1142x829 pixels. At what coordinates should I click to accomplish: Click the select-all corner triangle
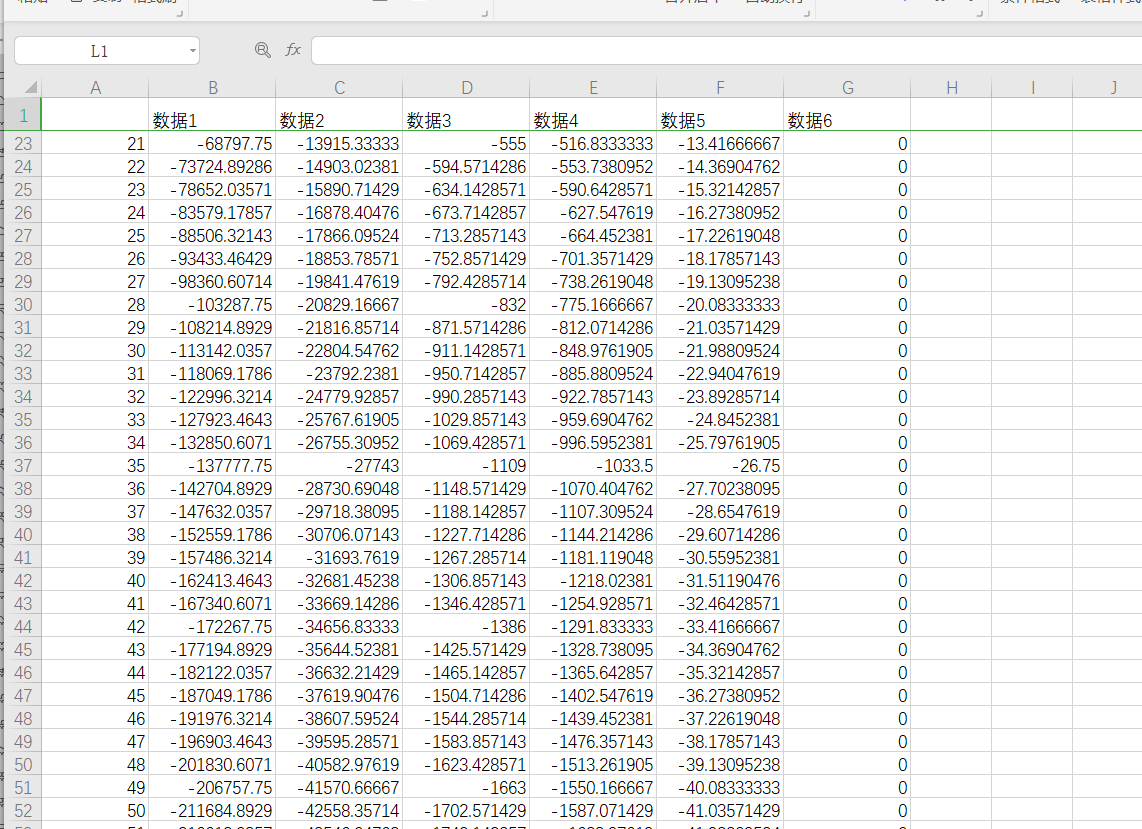click(x=29, y=88)
